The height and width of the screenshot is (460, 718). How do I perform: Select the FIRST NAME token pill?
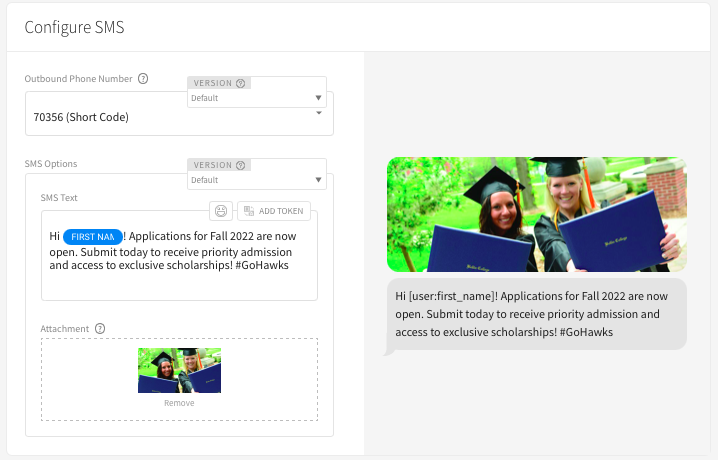(93, 237)
